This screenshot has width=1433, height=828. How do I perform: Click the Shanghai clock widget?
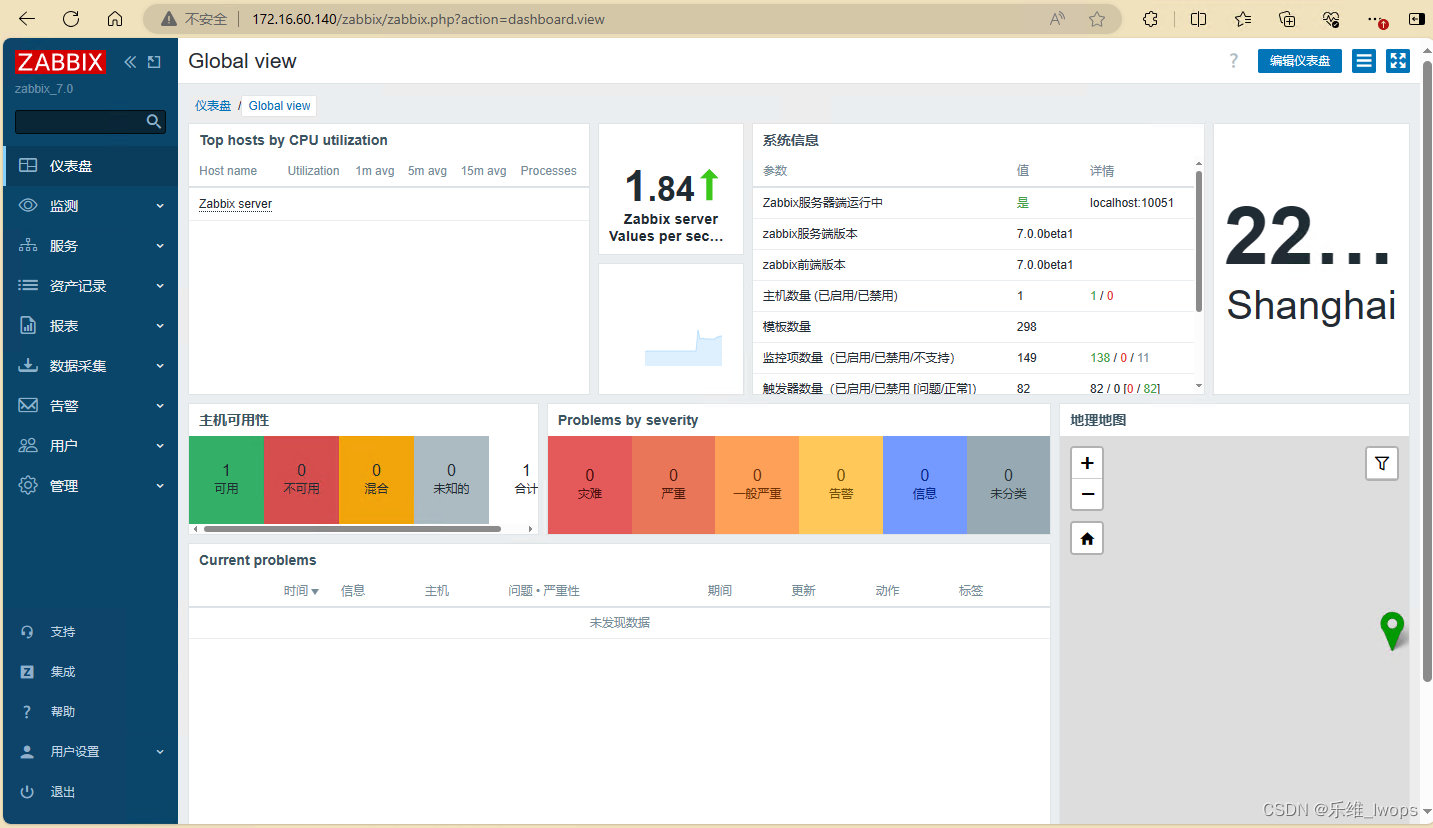coord(1311,259)
